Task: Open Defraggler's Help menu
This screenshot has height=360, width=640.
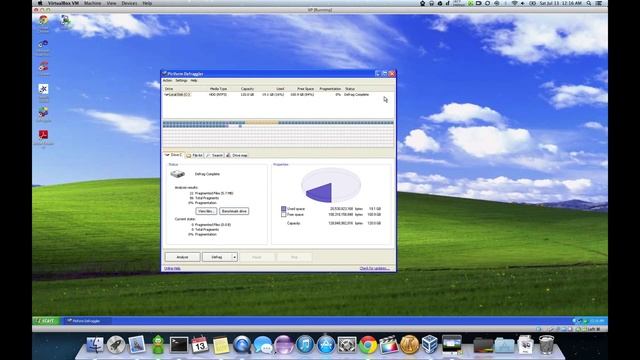Action: [x=194, y=80]
